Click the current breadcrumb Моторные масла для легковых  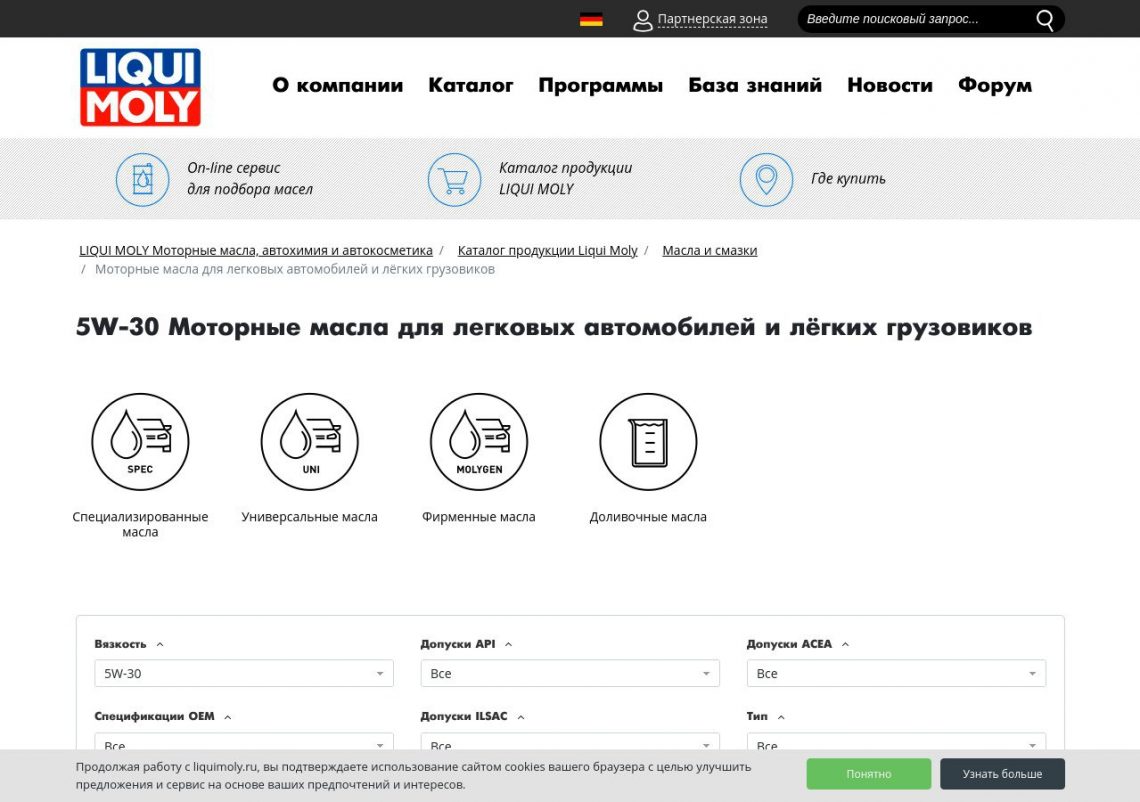click(x=295, y=269)
